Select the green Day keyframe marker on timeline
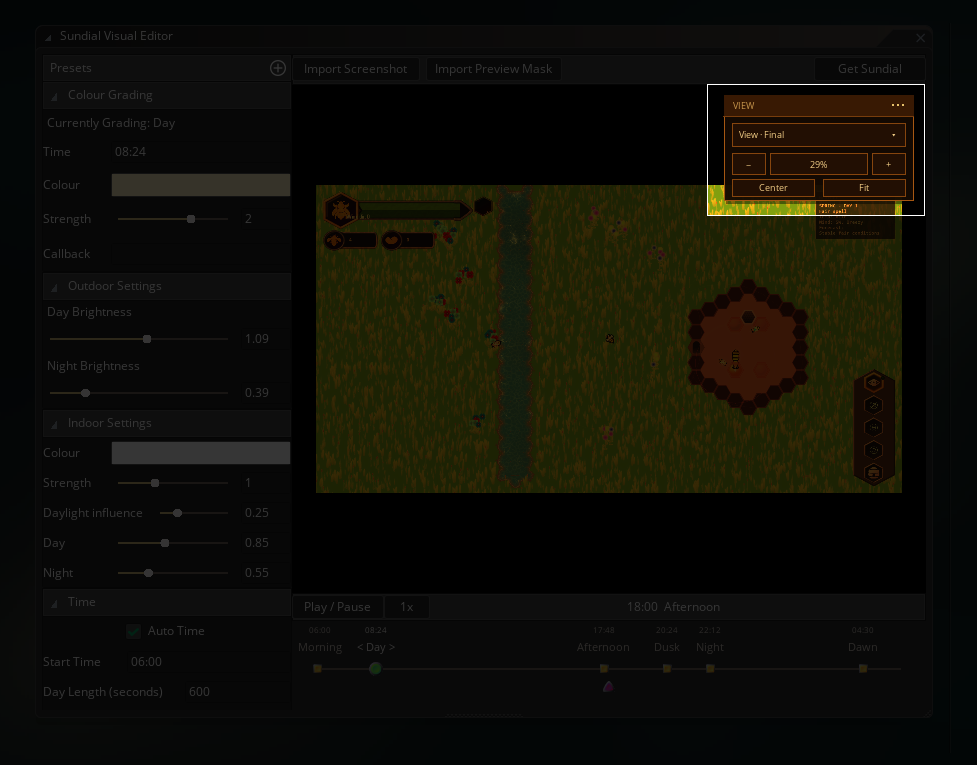 click(x=375, y=668)
